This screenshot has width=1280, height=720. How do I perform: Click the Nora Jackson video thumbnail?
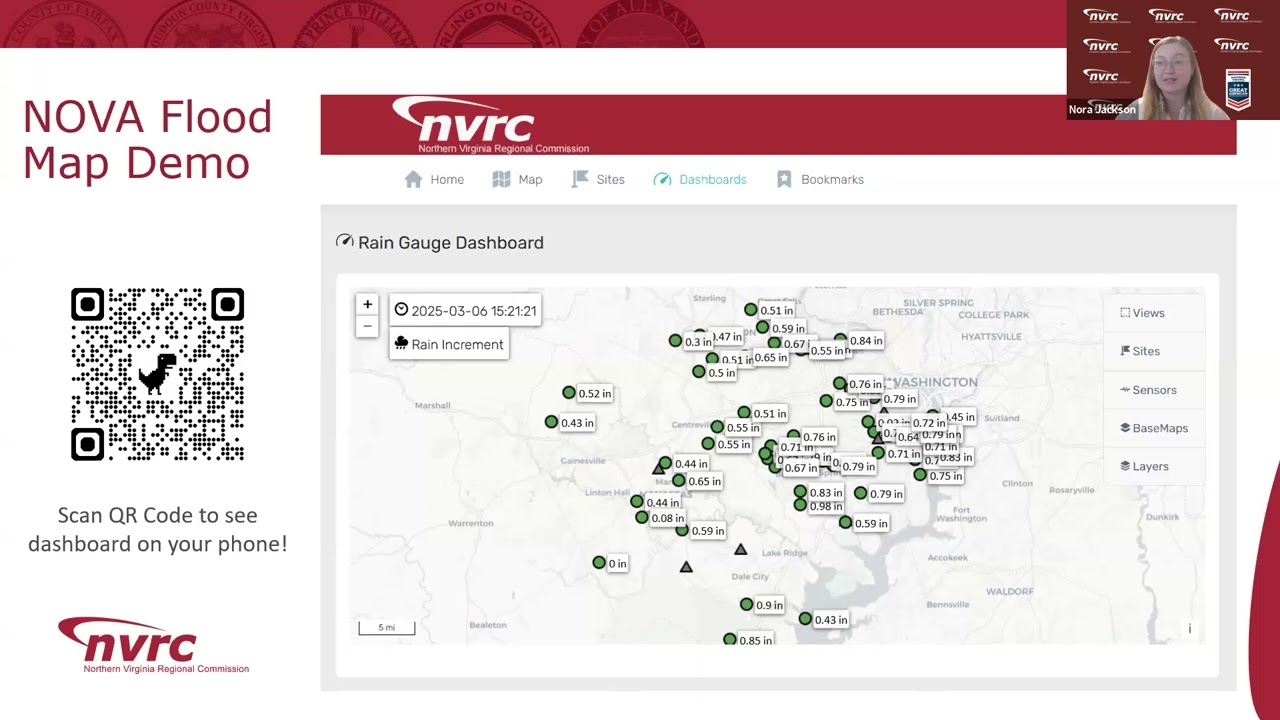(1173, 60)
